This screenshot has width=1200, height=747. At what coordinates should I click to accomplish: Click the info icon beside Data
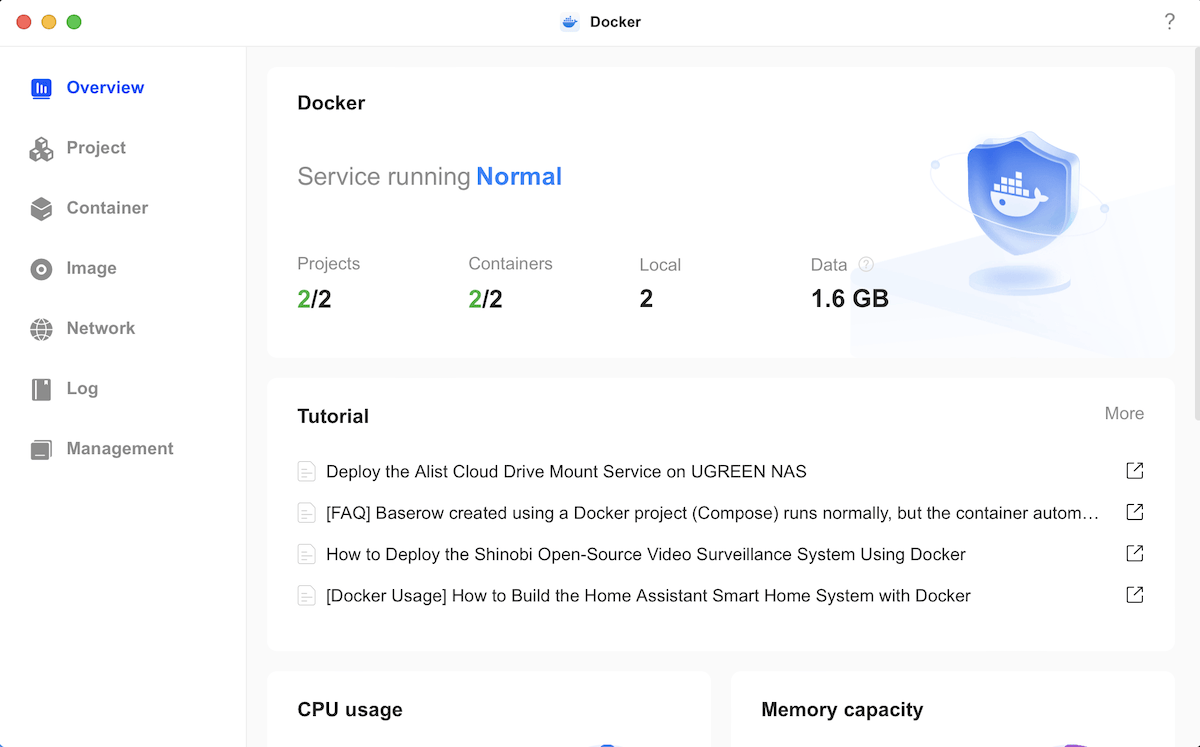click(866, 265)
